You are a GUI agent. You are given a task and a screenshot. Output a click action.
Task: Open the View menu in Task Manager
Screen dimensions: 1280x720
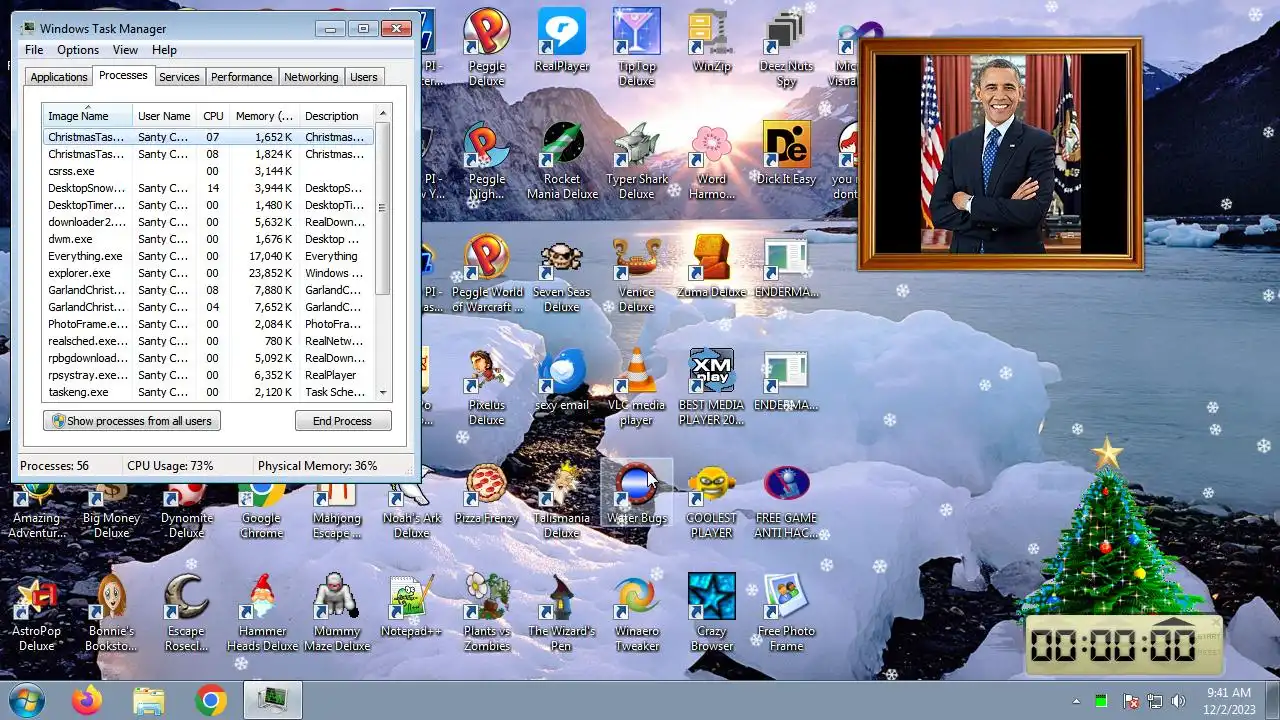coord(125,50)
